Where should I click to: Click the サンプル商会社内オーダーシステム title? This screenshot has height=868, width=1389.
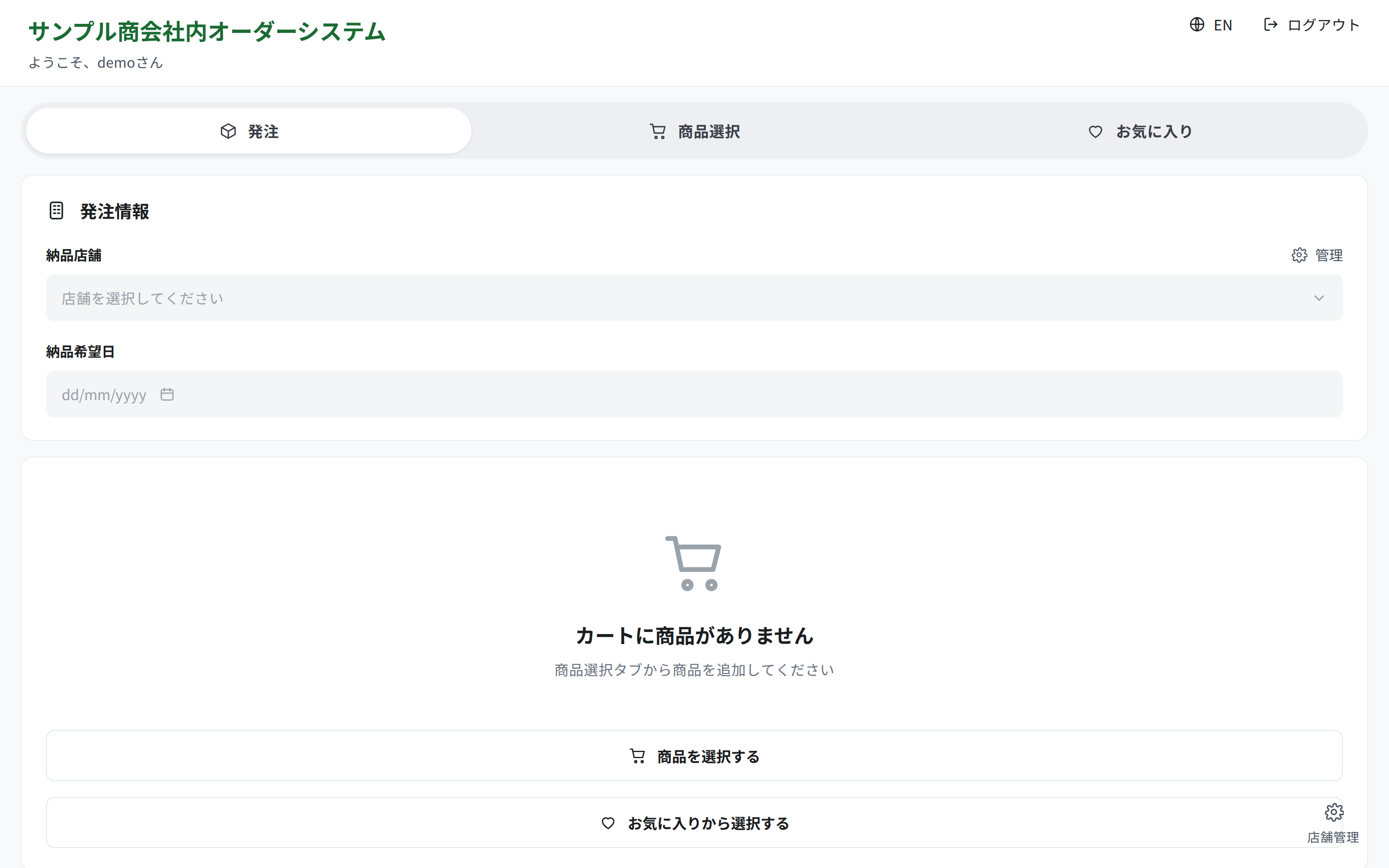tap(207, 32)
